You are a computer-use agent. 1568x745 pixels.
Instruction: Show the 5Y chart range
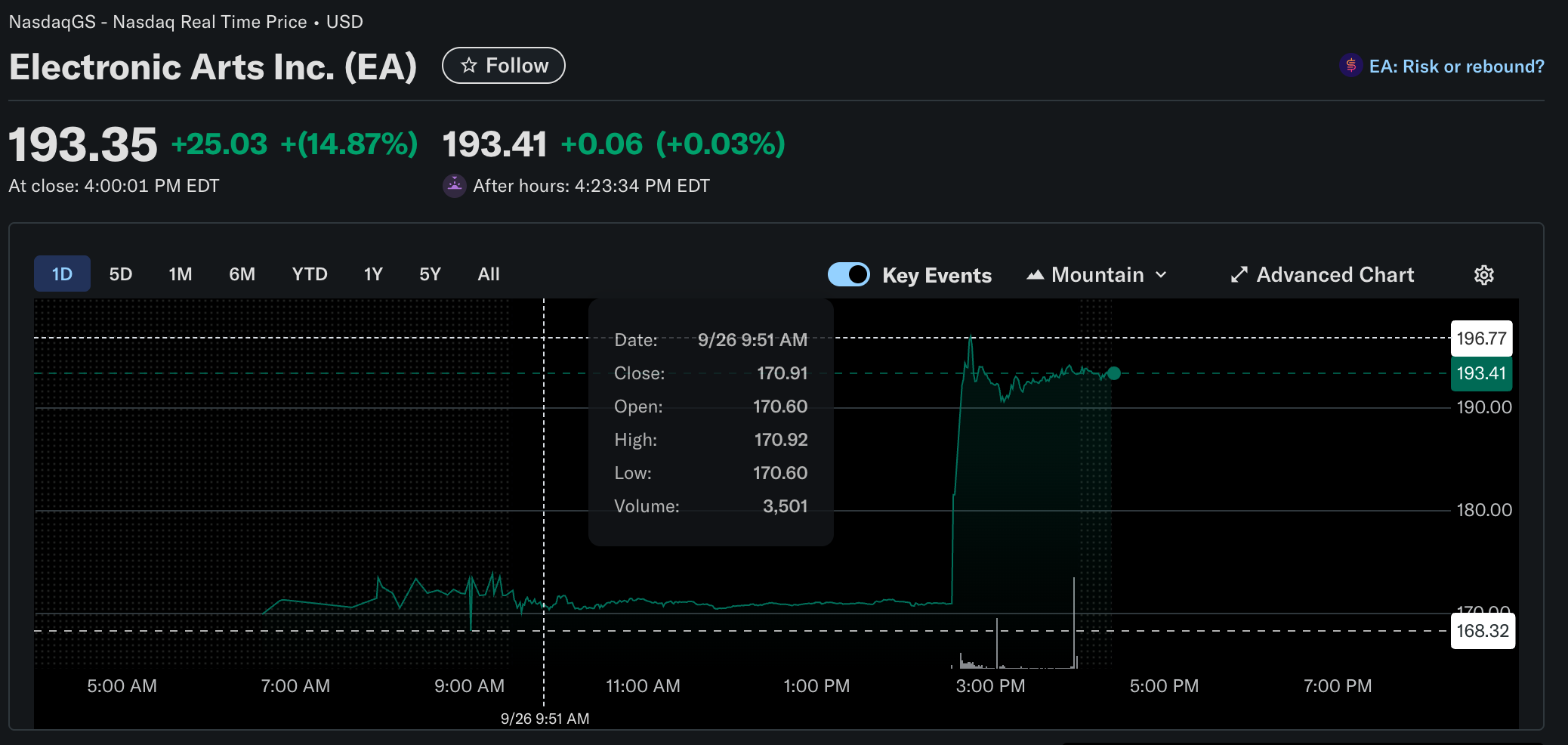(x=430, y=274)
